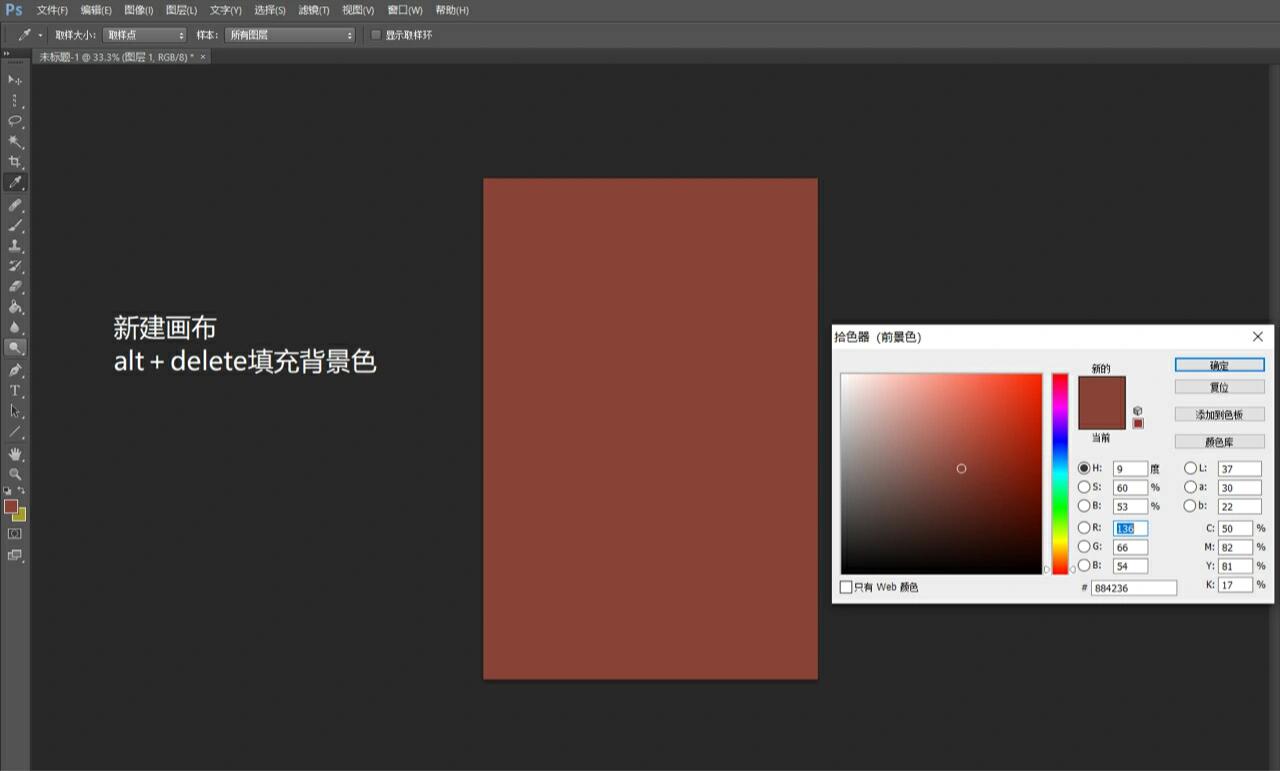Select the Pen tool

pos(15,370)
